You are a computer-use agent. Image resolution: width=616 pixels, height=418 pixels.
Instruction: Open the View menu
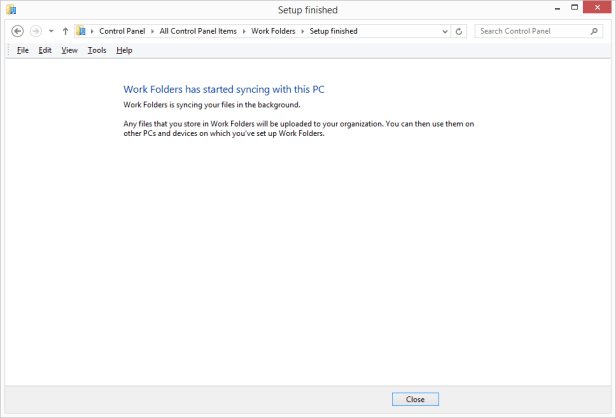[x=69, y=50]
